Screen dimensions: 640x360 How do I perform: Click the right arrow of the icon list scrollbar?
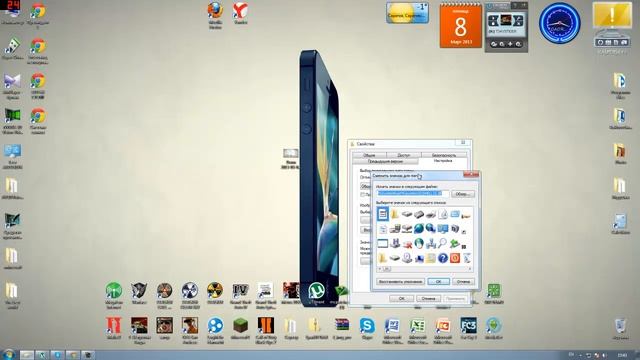(x=470, y=269)
